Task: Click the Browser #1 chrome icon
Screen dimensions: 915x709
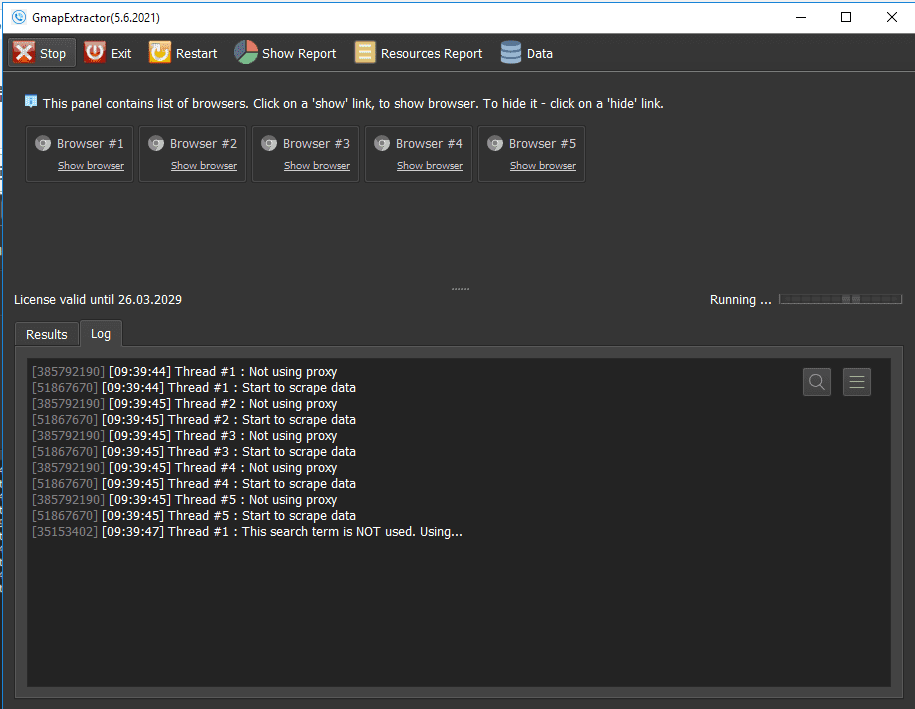Action: coord(43,144)
